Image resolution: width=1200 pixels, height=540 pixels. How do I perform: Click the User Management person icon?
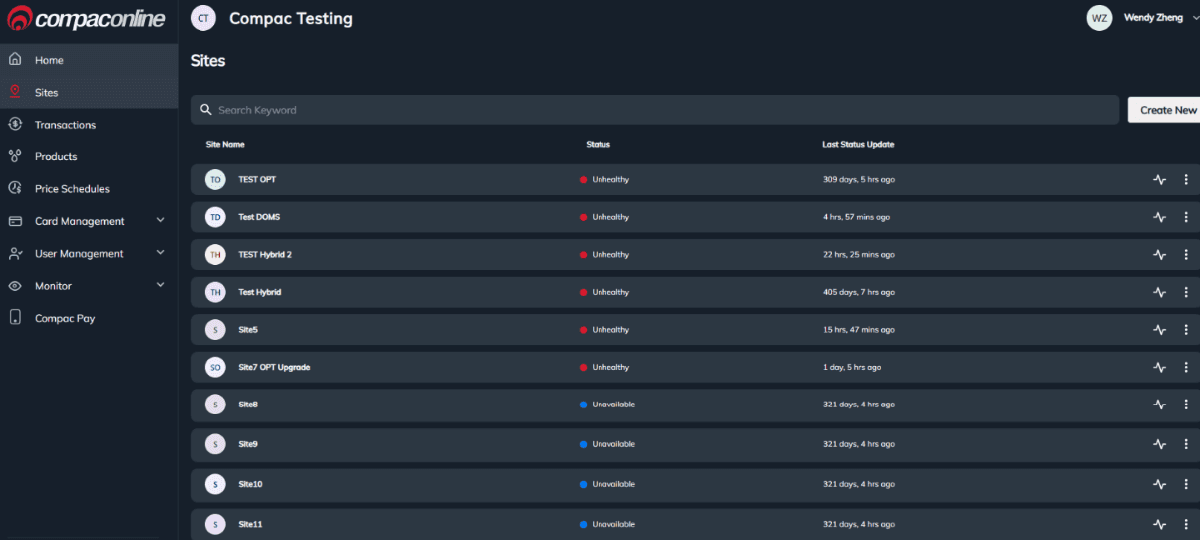tap(15, 253)
